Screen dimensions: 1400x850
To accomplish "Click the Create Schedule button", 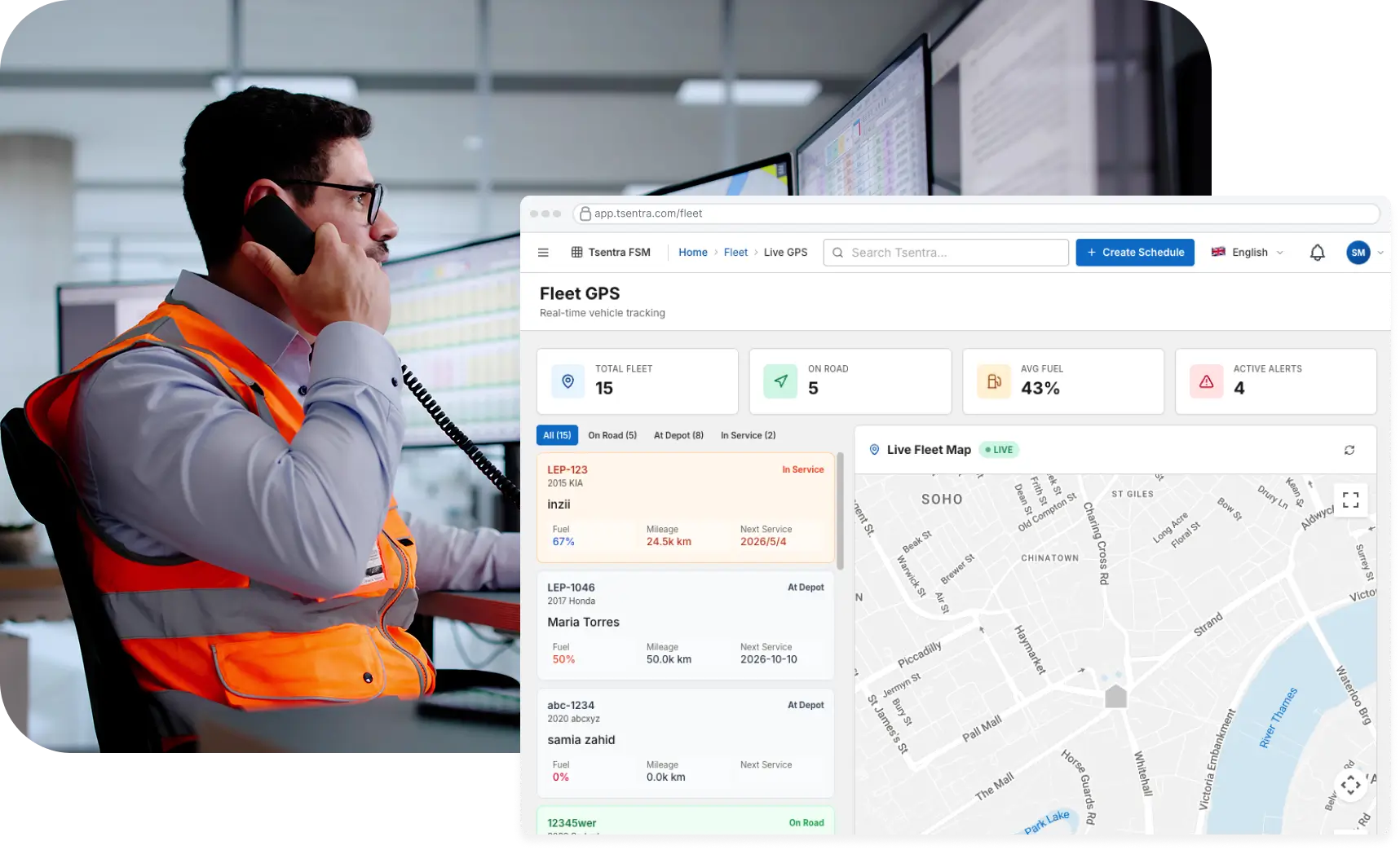I will pos(1135,253).
